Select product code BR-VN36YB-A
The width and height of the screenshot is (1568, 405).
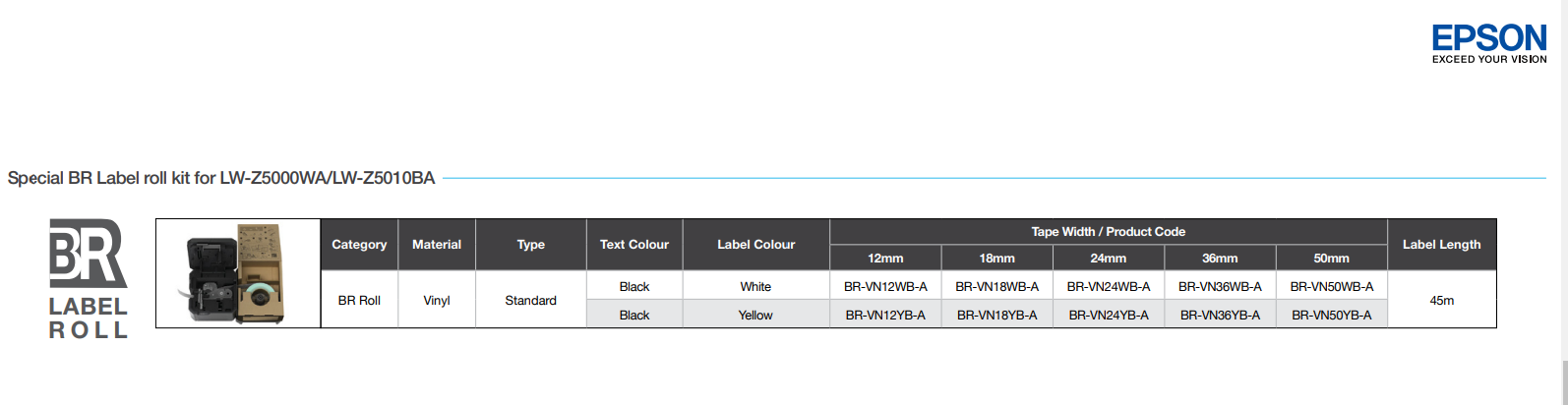click(1220, 316)
